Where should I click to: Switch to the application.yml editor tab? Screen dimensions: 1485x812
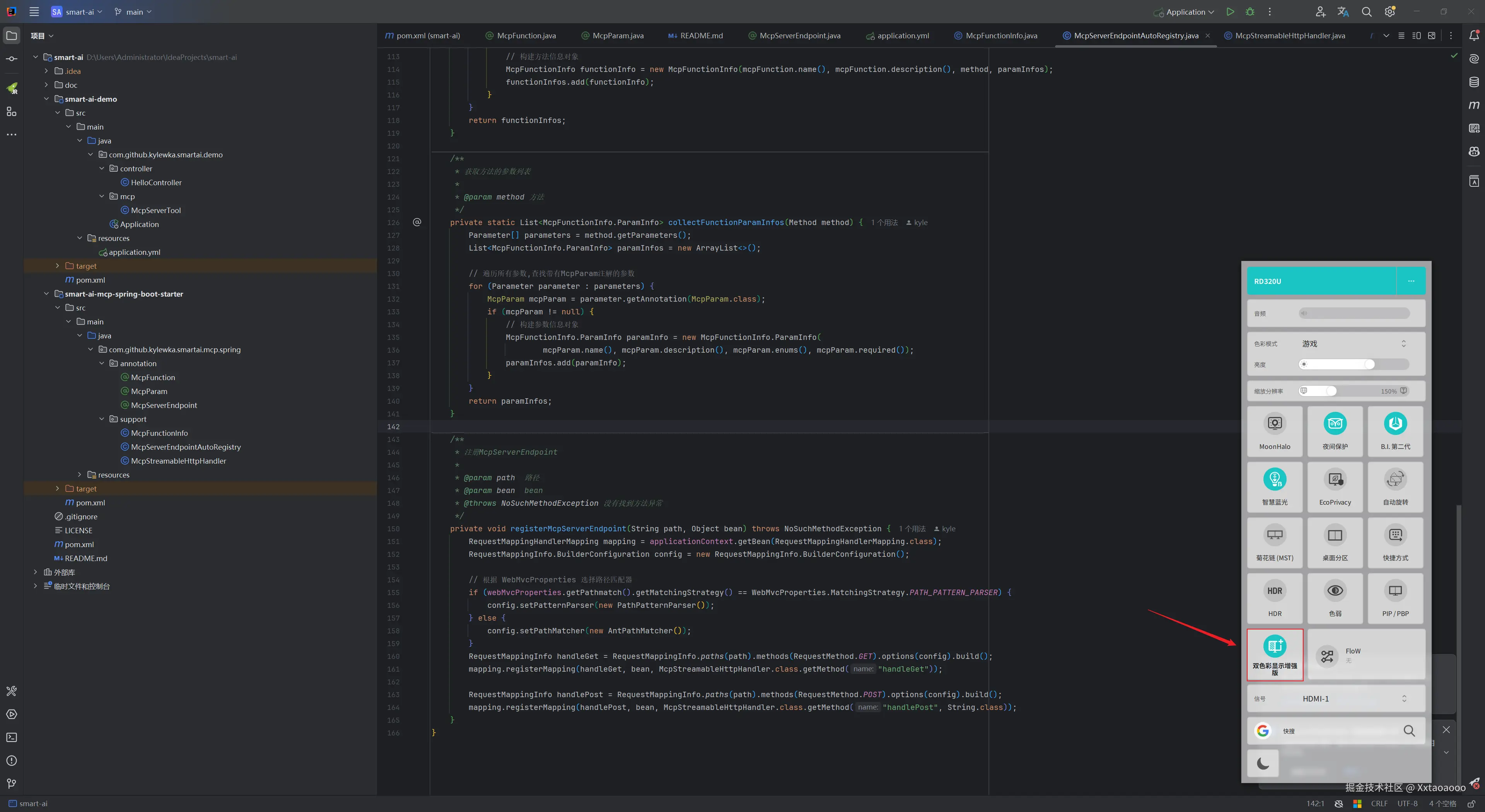(902, 36)
